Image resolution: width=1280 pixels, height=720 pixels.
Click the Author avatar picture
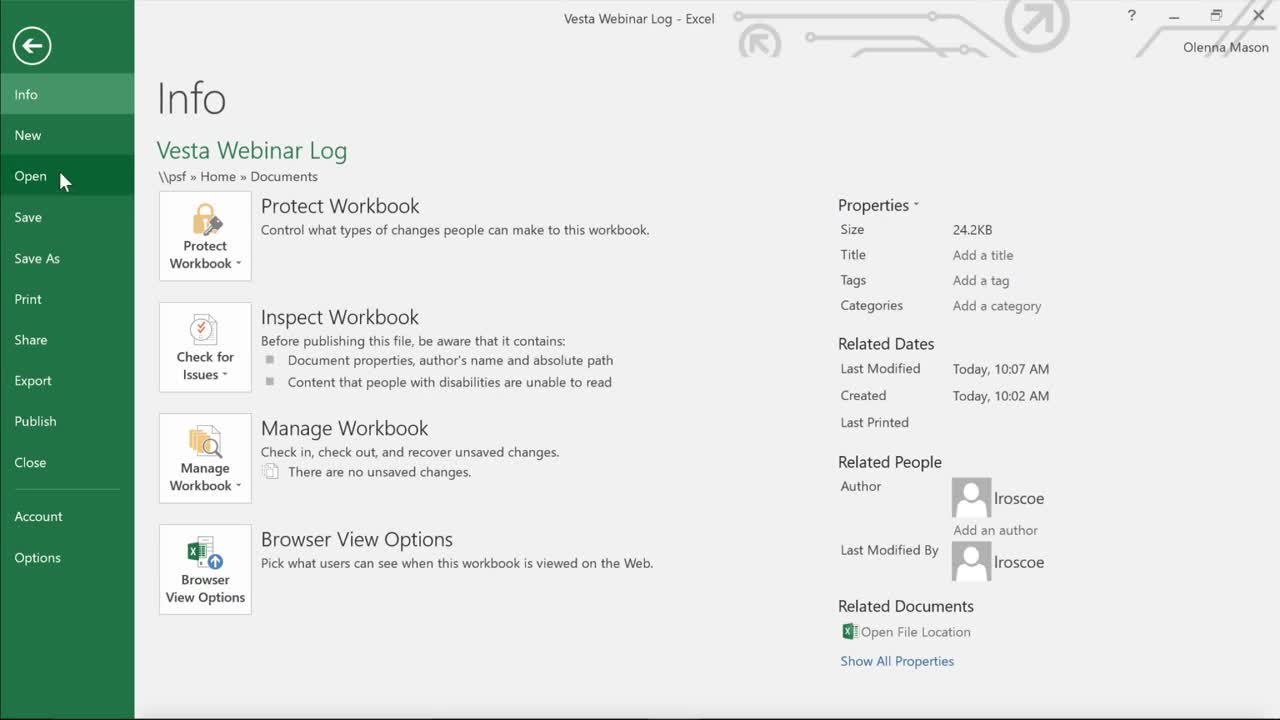(971, 498)
